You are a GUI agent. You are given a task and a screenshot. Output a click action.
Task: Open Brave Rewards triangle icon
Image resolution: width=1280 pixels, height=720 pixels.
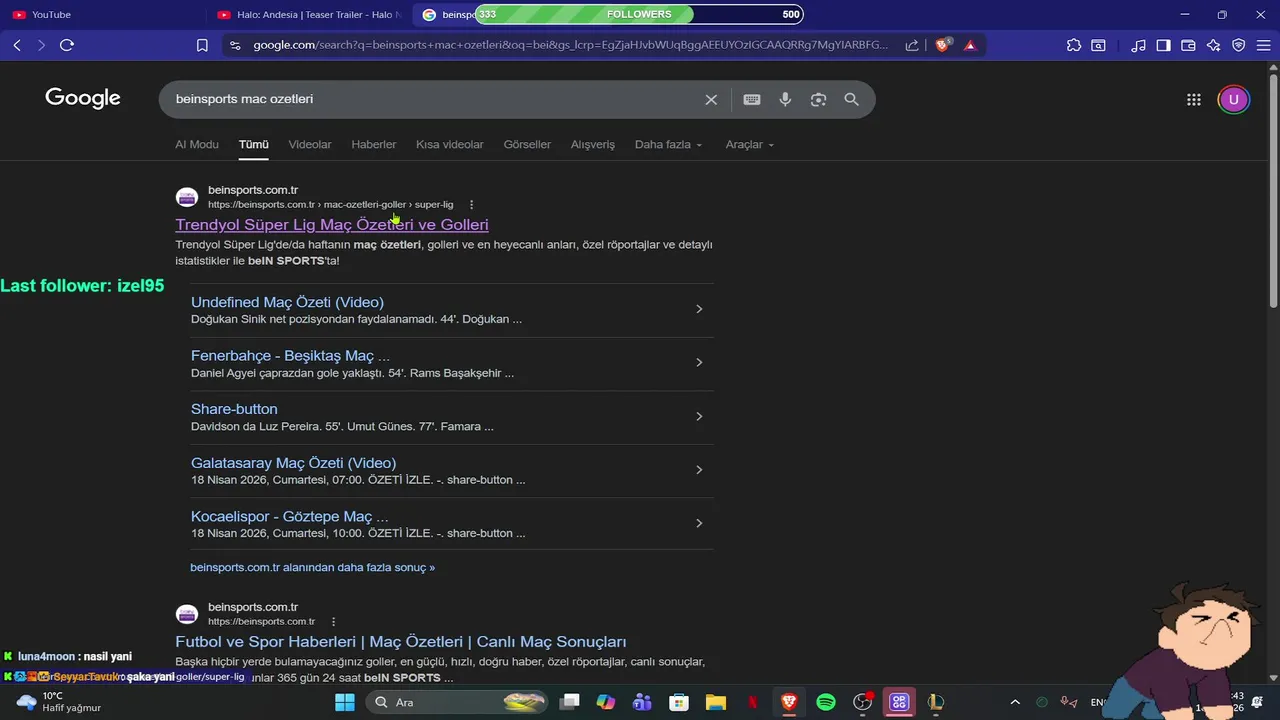pos(969,45)
